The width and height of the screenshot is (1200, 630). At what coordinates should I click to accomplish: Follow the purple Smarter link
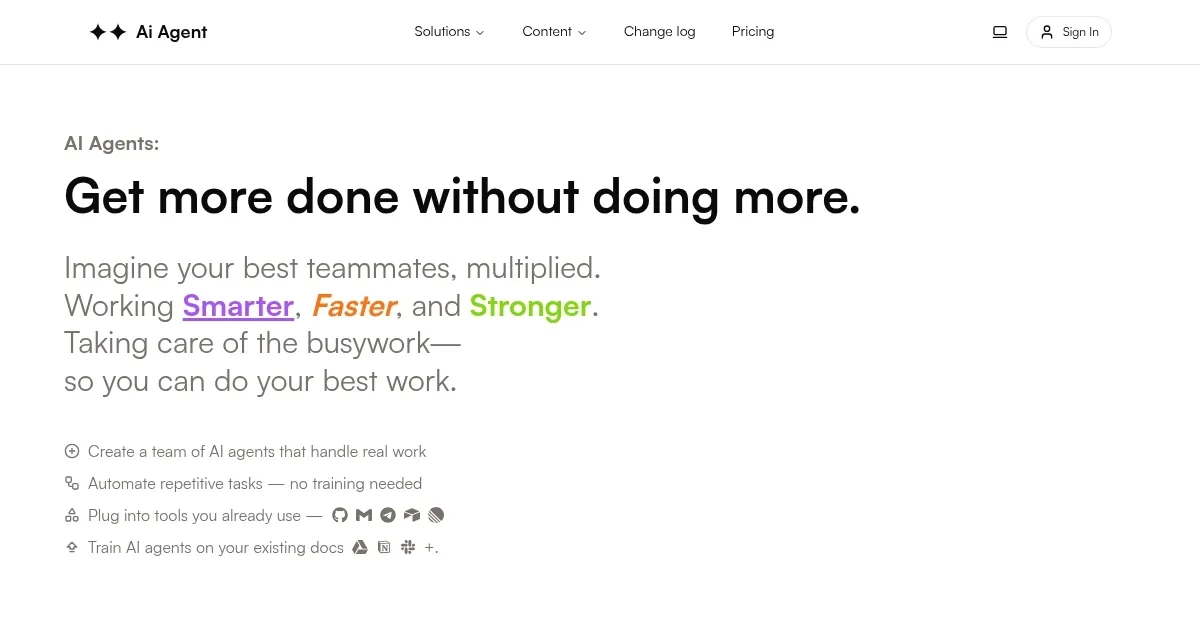pos(238,305)
